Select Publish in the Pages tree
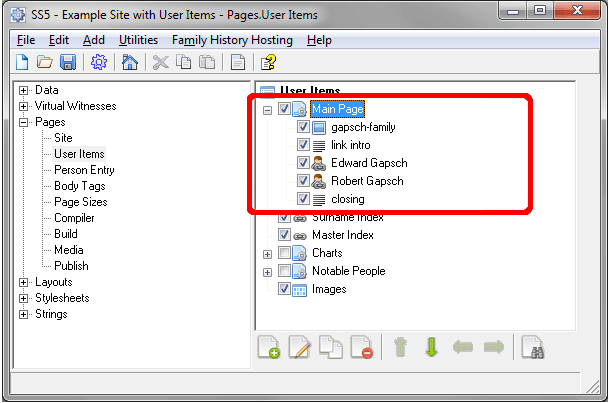 point(71,266)
